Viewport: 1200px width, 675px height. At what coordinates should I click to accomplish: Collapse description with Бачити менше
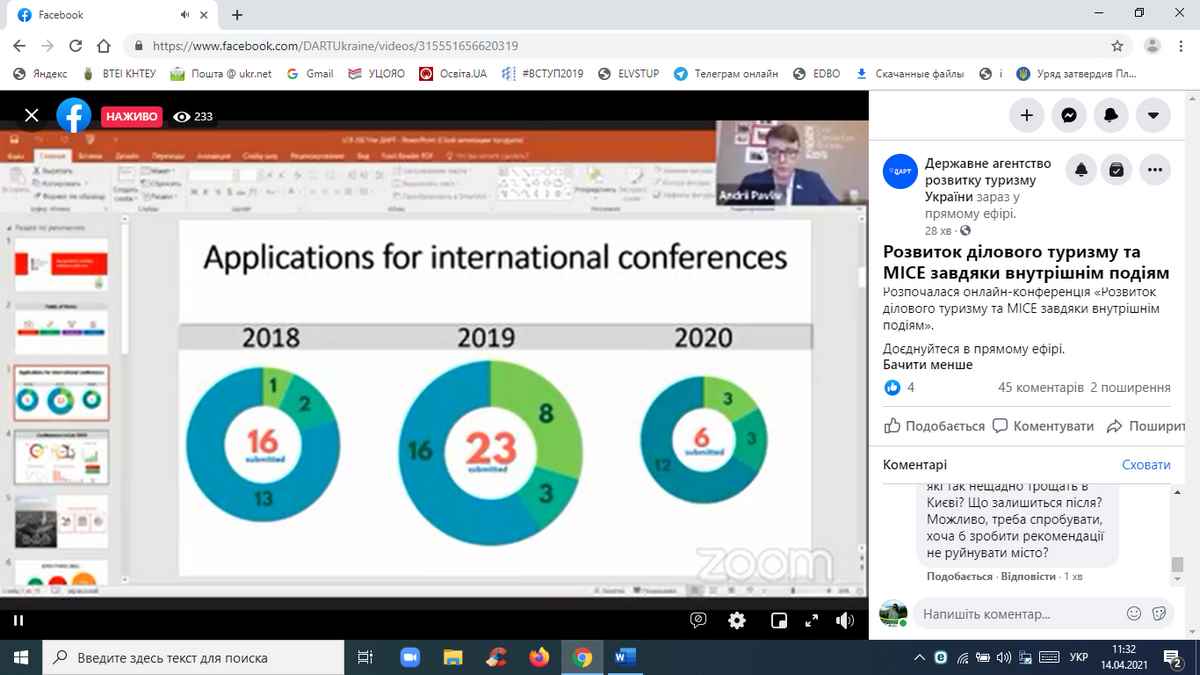(927, 365)
